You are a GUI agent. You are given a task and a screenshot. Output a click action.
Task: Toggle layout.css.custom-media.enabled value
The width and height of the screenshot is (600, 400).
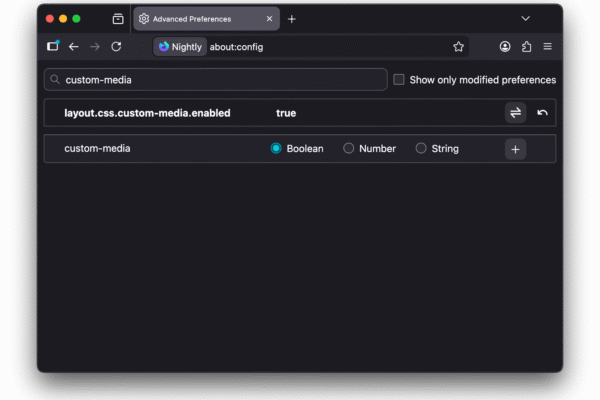[x=515, y=113]
